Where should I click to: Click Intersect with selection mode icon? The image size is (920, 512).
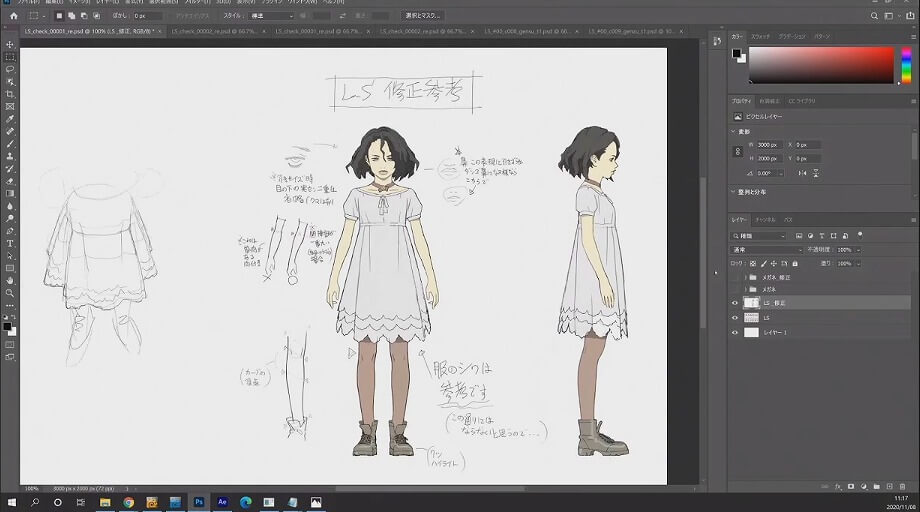click(x=96, y=16)
